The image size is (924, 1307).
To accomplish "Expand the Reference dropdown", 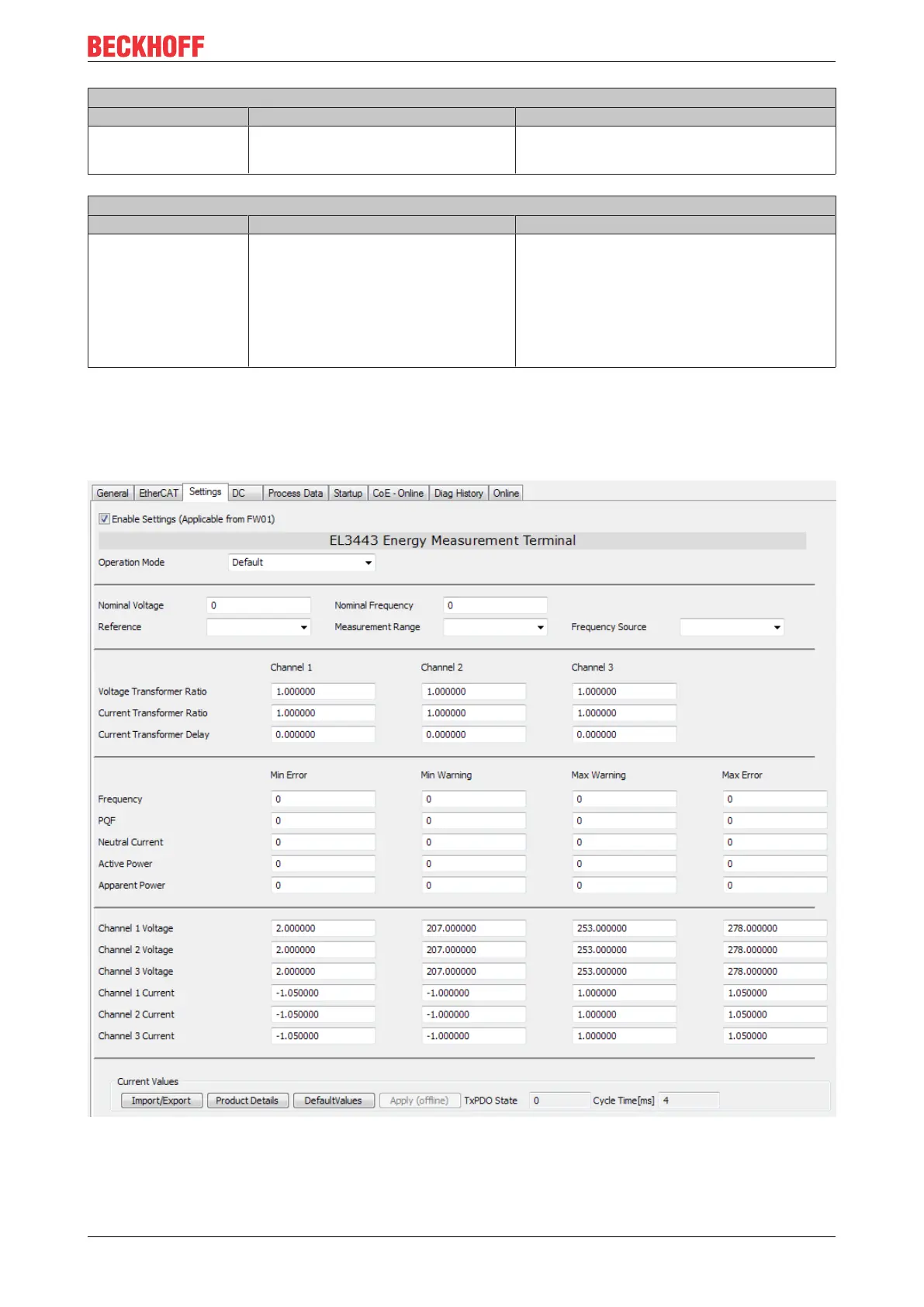I will (259, 626).
